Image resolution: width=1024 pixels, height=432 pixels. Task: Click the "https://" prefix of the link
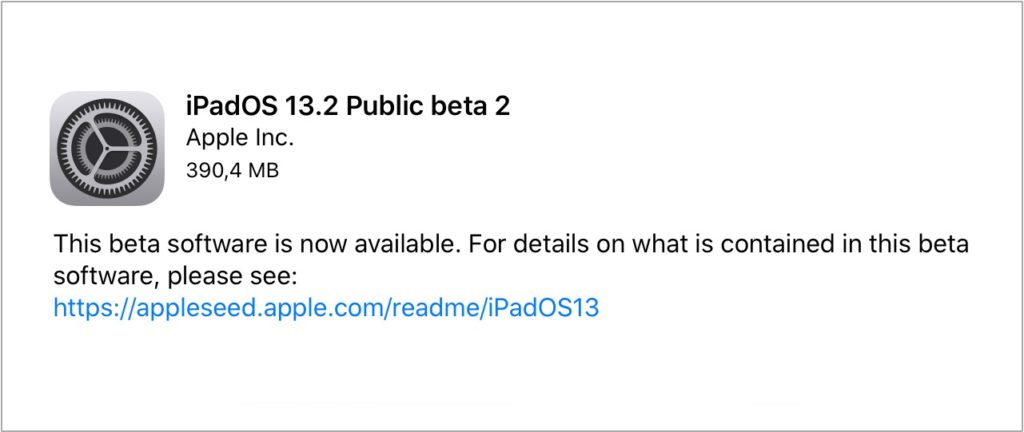point(87,308)
